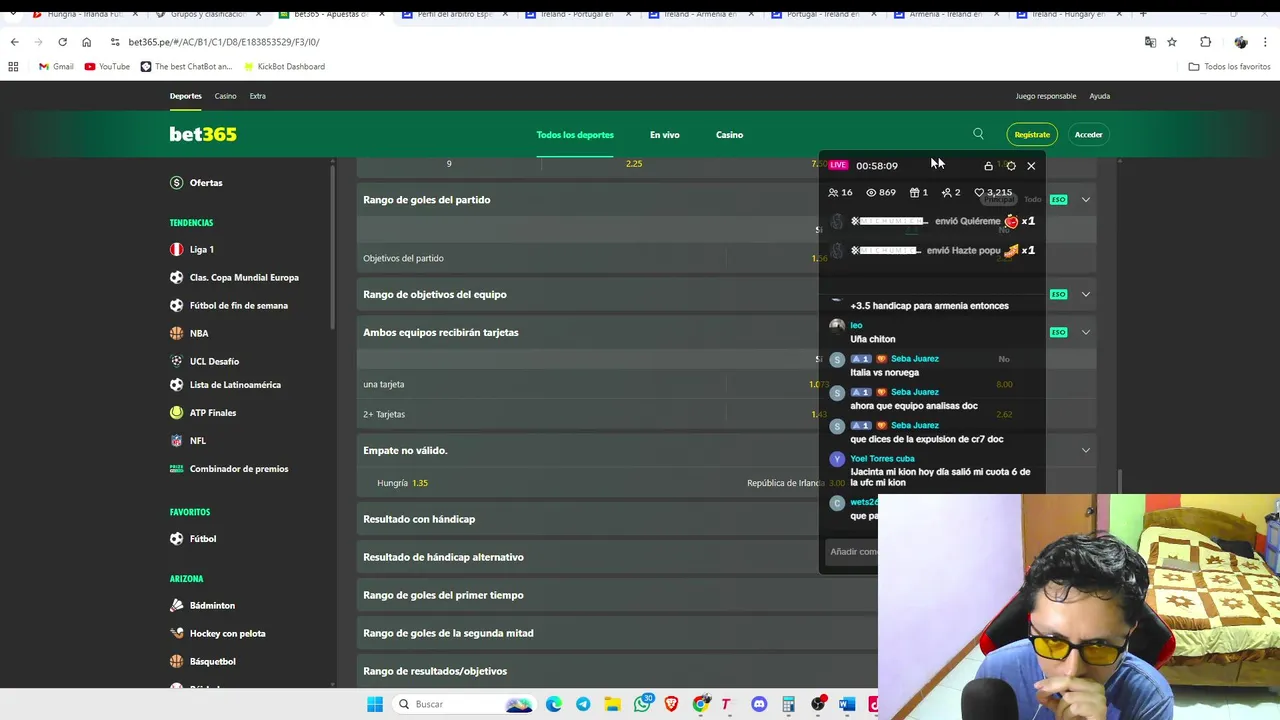Click the Hockey con pelota icon
The height and width of the screenshot is (720, 1280).
coord(177,633)
